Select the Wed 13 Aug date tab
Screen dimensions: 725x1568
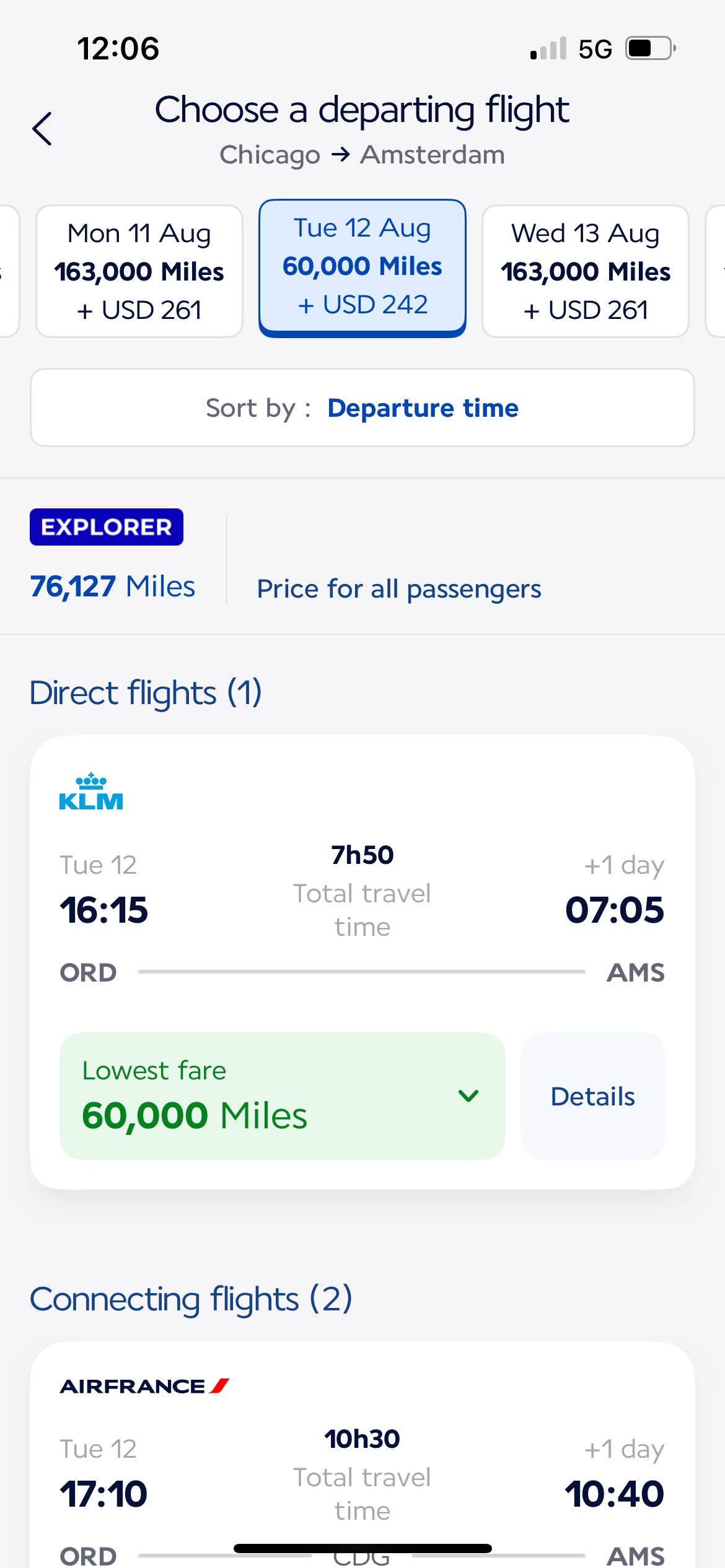coord(586,271)
